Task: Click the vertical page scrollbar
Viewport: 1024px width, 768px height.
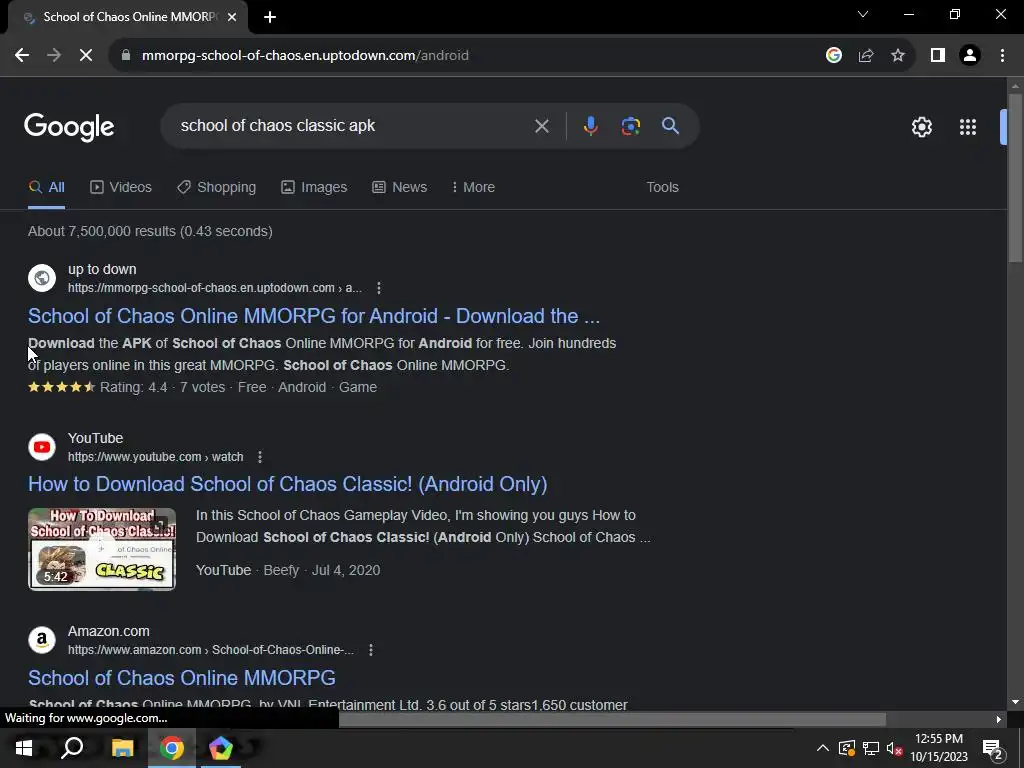Action: 1015,178
